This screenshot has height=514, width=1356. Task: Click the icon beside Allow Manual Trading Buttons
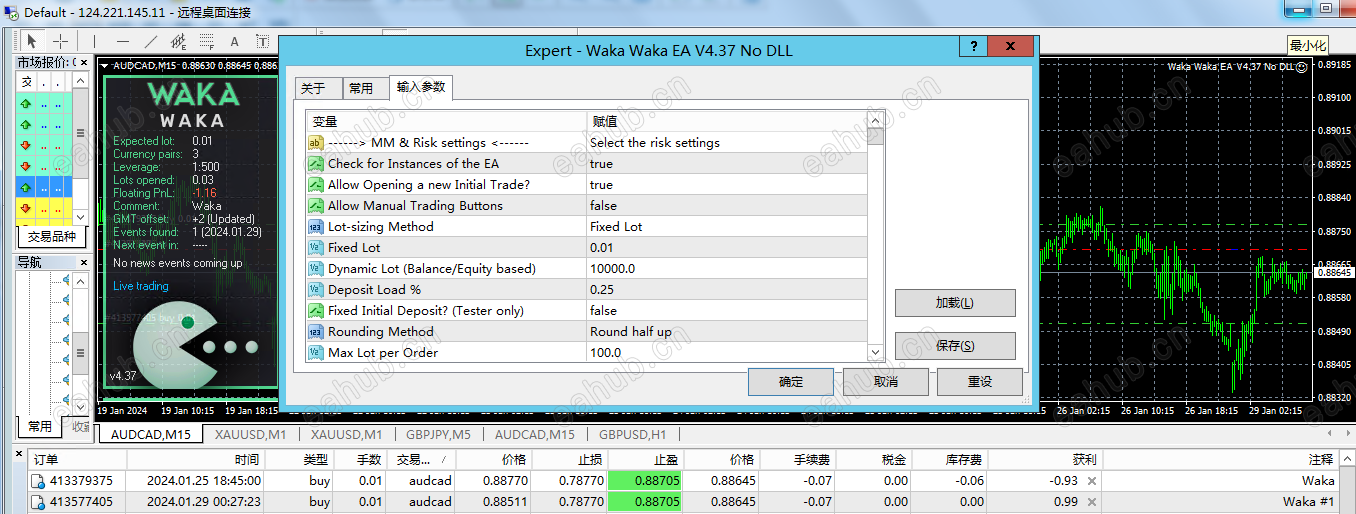316,206
